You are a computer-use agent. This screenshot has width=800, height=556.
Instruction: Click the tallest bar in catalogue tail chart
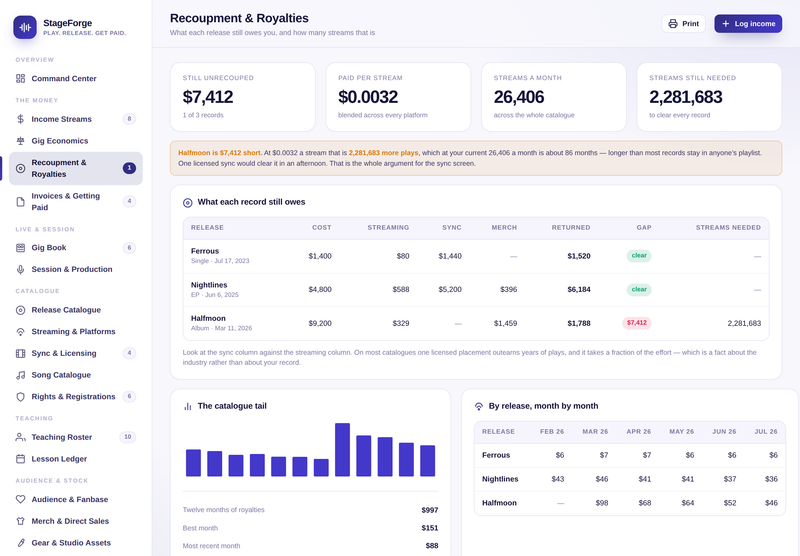342,449
